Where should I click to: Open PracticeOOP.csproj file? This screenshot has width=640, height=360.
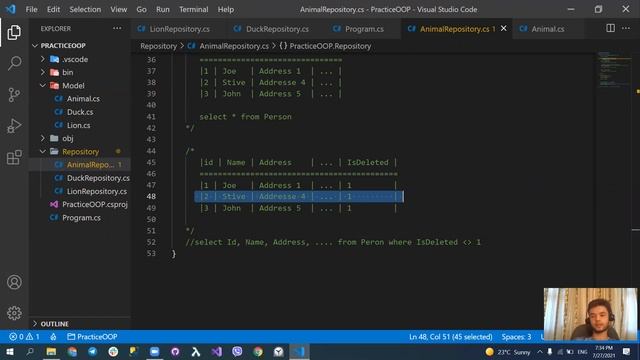pyautogui.click(x=95, y=204)
